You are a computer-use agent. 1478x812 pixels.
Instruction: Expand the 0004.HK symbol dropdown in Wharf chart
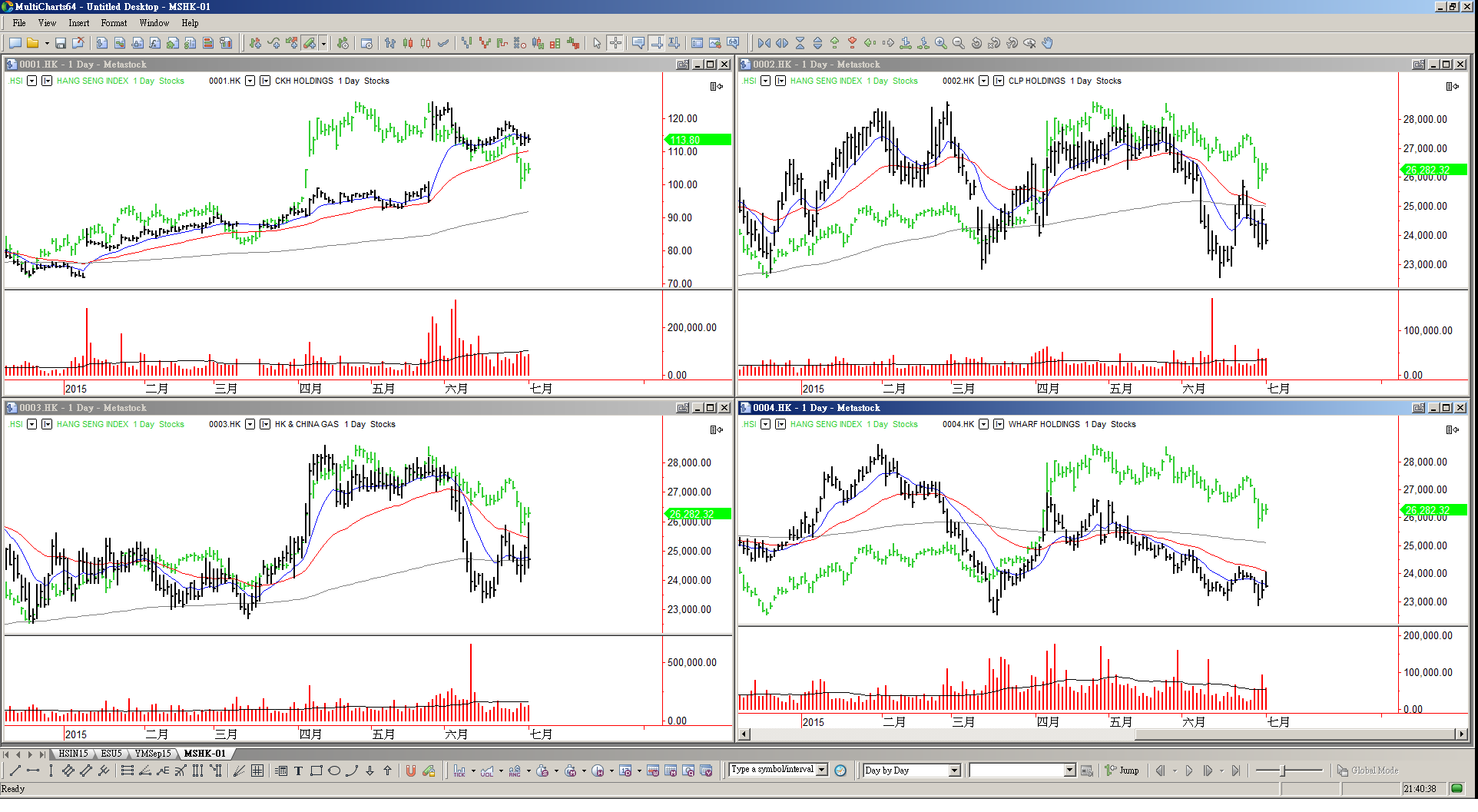983,424
